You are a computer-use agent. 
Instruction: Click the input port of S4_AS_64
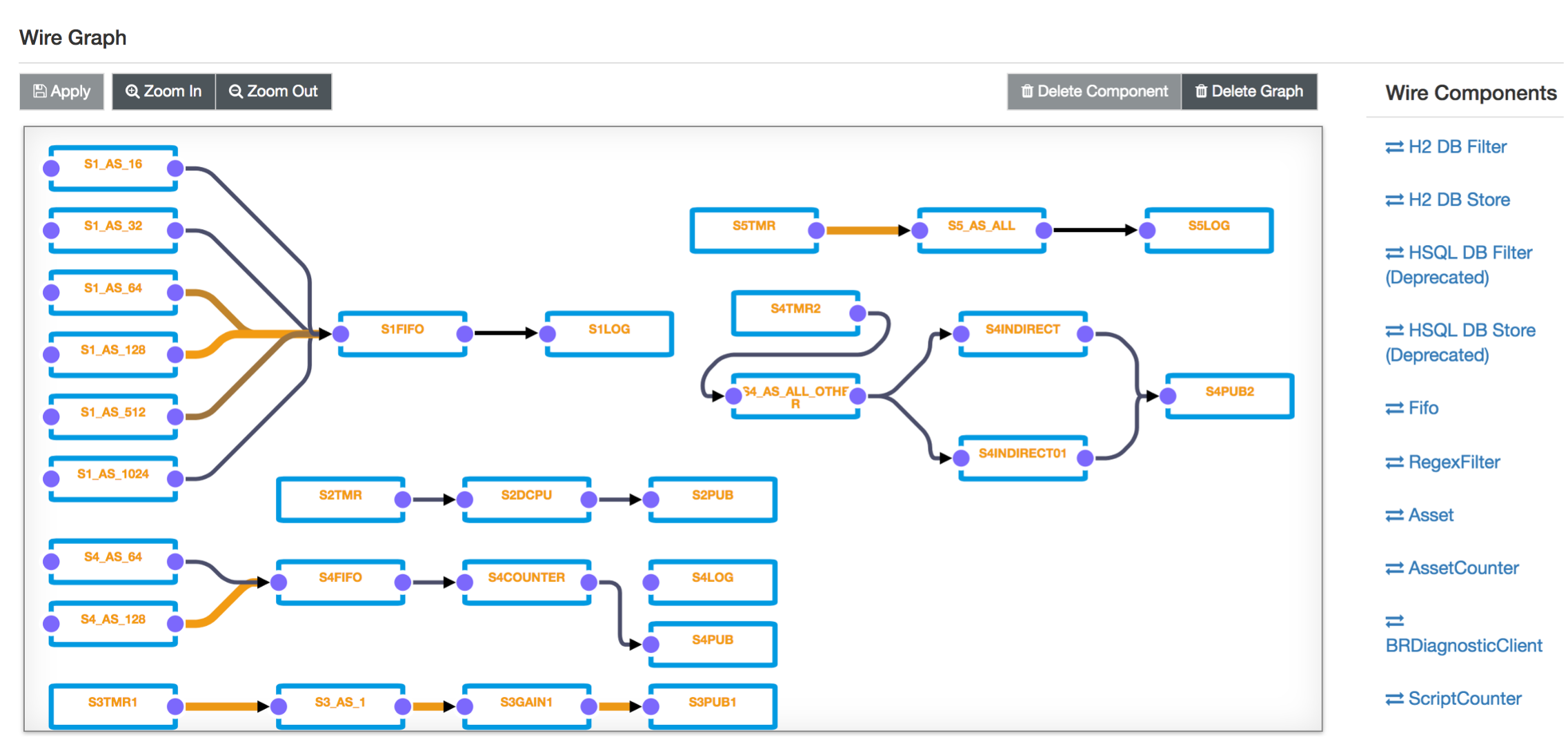pos(51,561)
